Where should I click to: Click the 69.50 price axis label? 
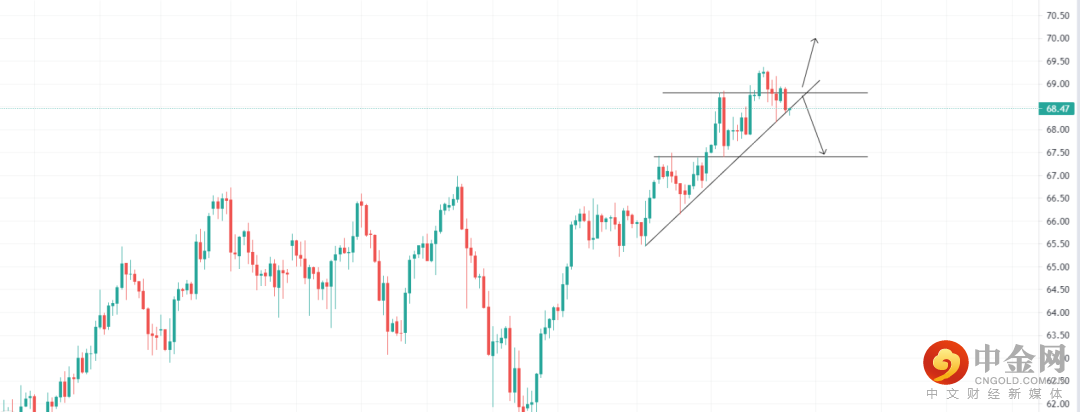(x=1058, y=62)
